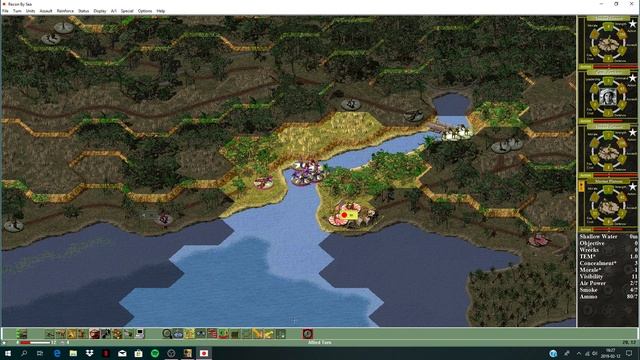Open the notification center icon
The image size is (640, 360).
pyautogui.click(x=629, y=353)
